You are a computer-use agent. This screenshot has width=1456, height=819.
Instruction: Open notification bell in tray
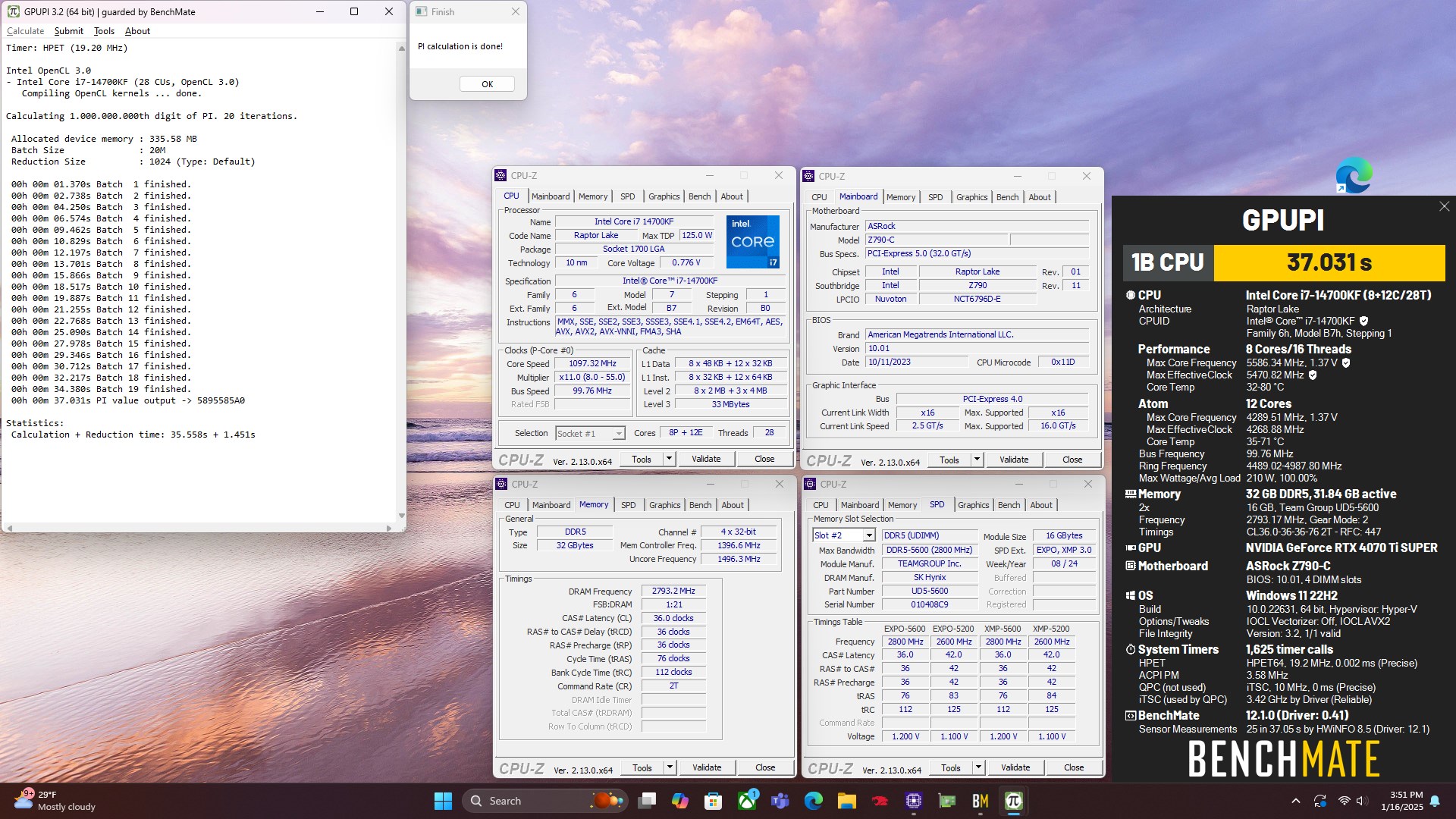(1435, 801)
